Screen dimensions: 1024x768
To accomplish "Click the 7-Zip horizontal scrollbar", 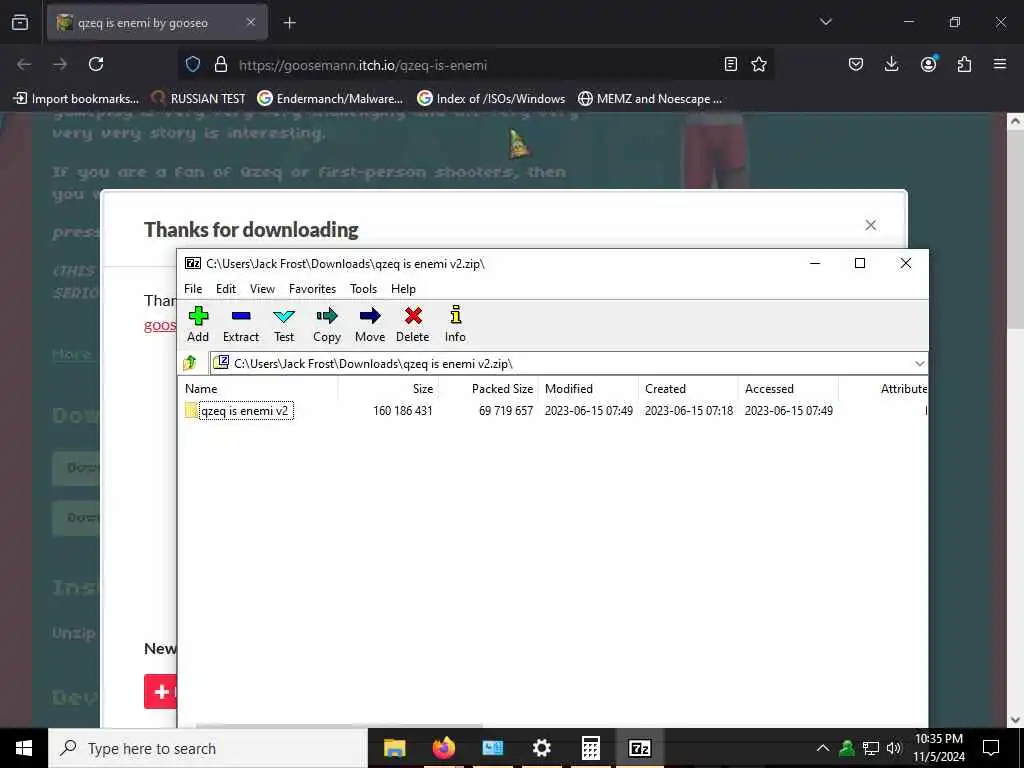I will (340, 725).
